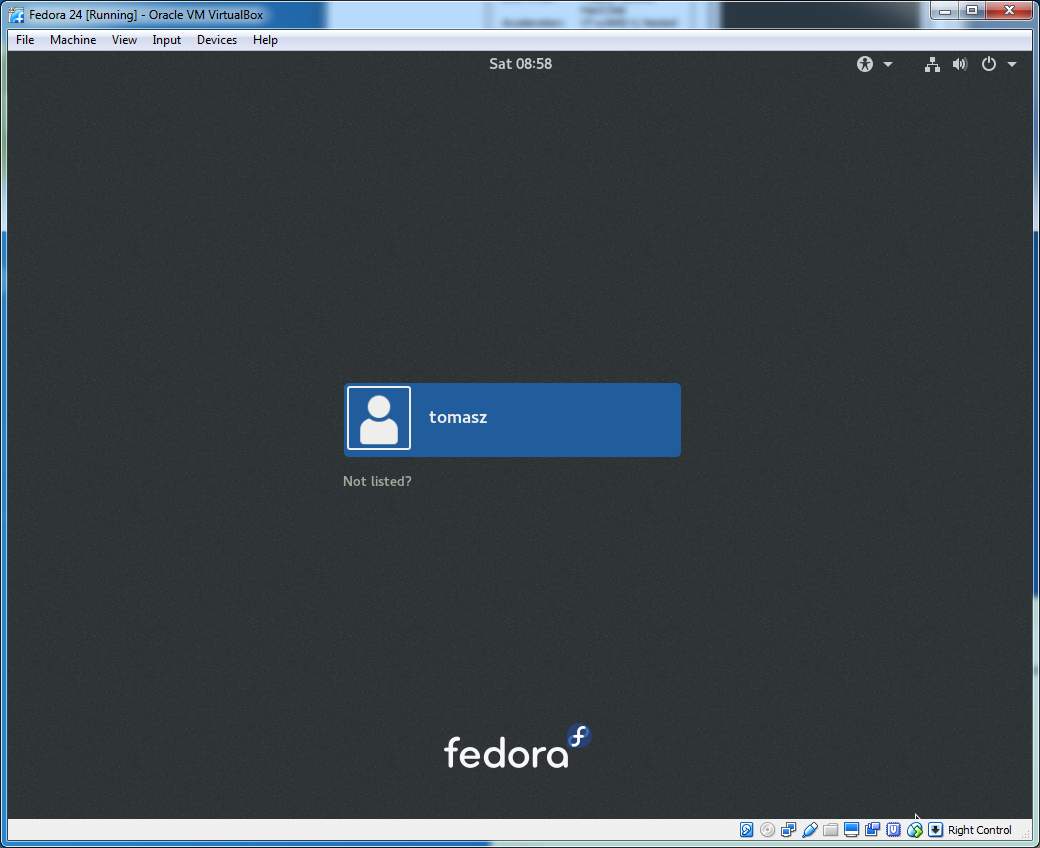Open the Input menu
Image resolution: width=1040 pixels, height=848 pixels.
(x=166, y=40)
